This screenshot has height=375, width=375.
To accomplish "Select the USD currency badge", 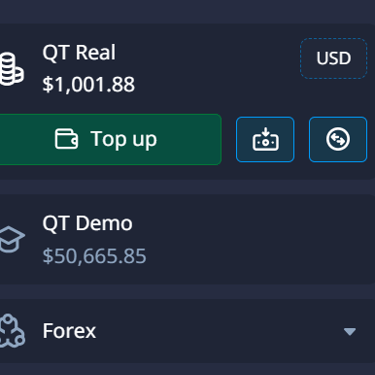I will tap(334, 58).
